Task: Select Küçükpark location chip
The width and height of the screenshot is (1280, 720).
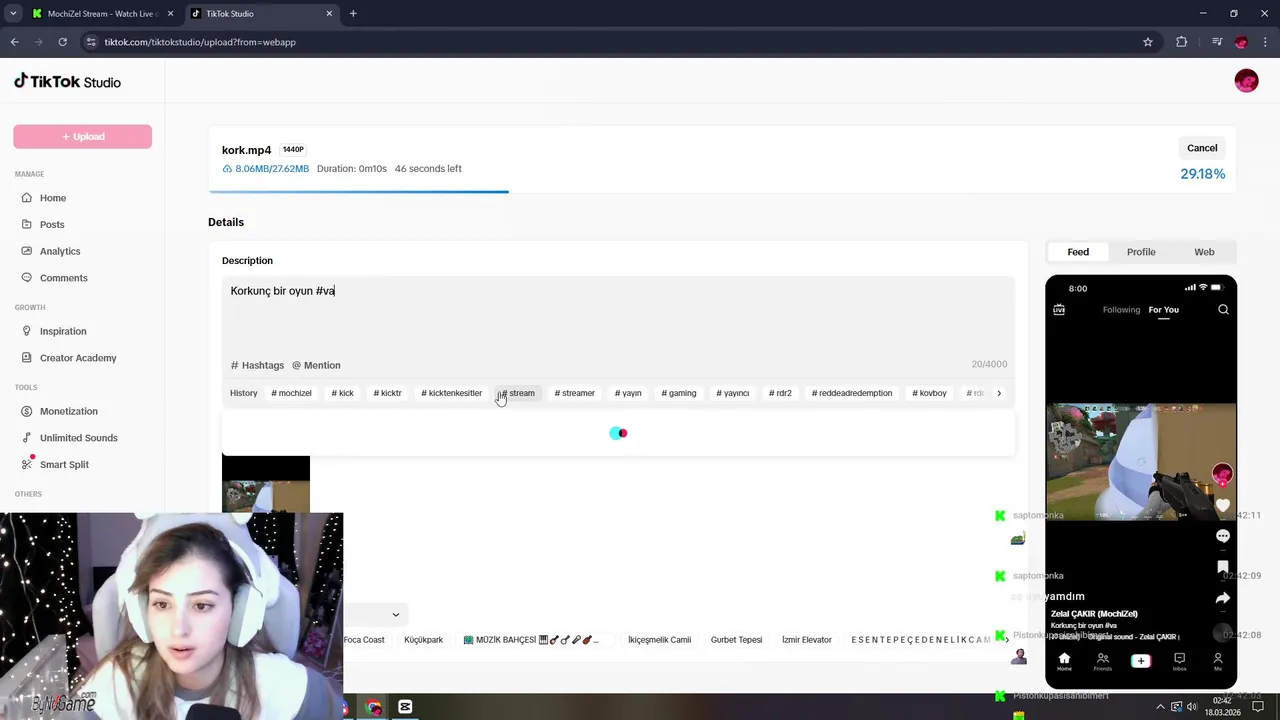Action: [x=423, y=640]
